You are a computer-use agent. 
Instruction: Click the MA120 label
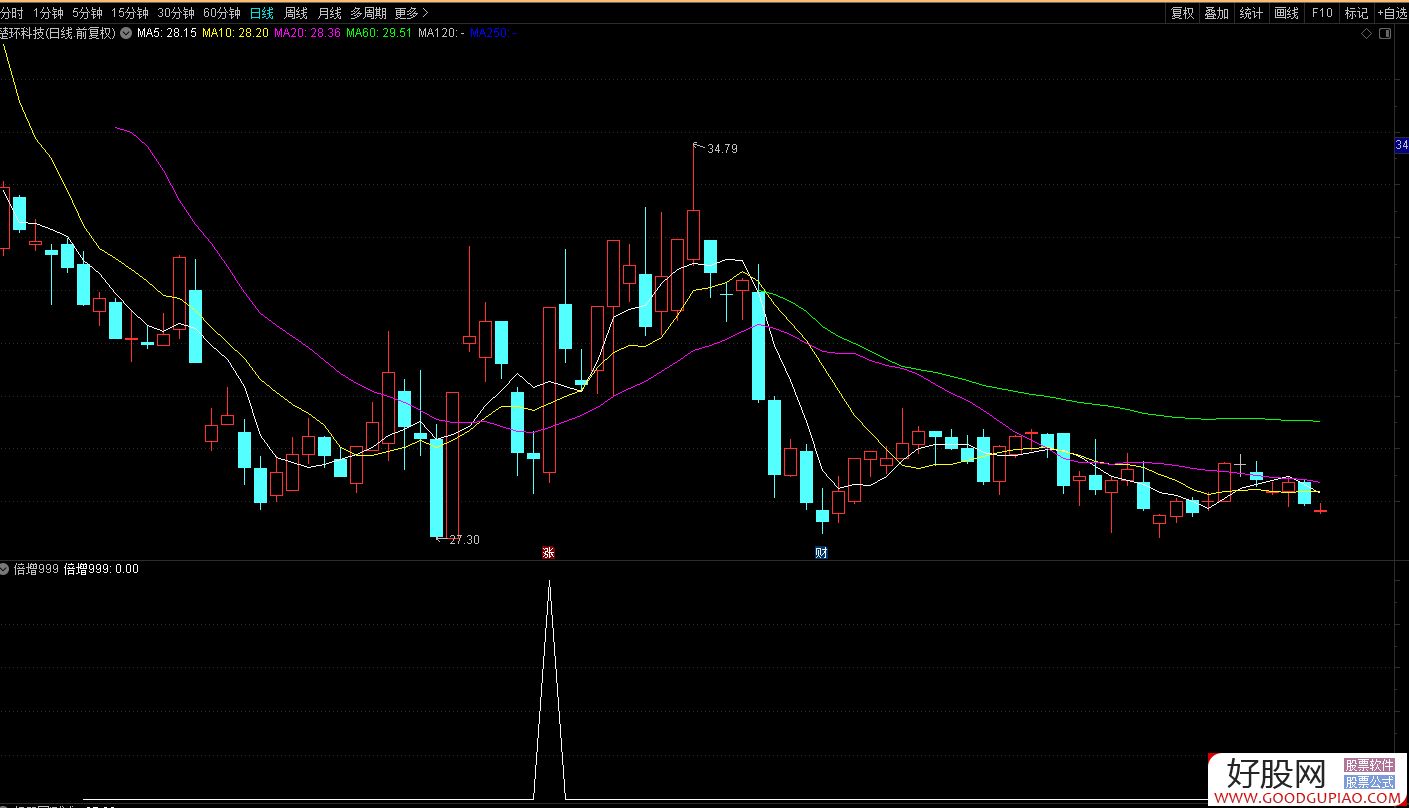tap(441, 33)
